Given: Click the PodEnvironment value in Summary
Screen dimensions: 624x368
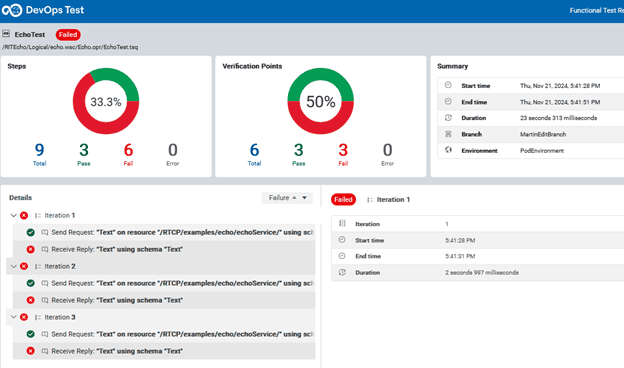Looking at the screenshot, I should pyautogui.click(x=542, y=150).
